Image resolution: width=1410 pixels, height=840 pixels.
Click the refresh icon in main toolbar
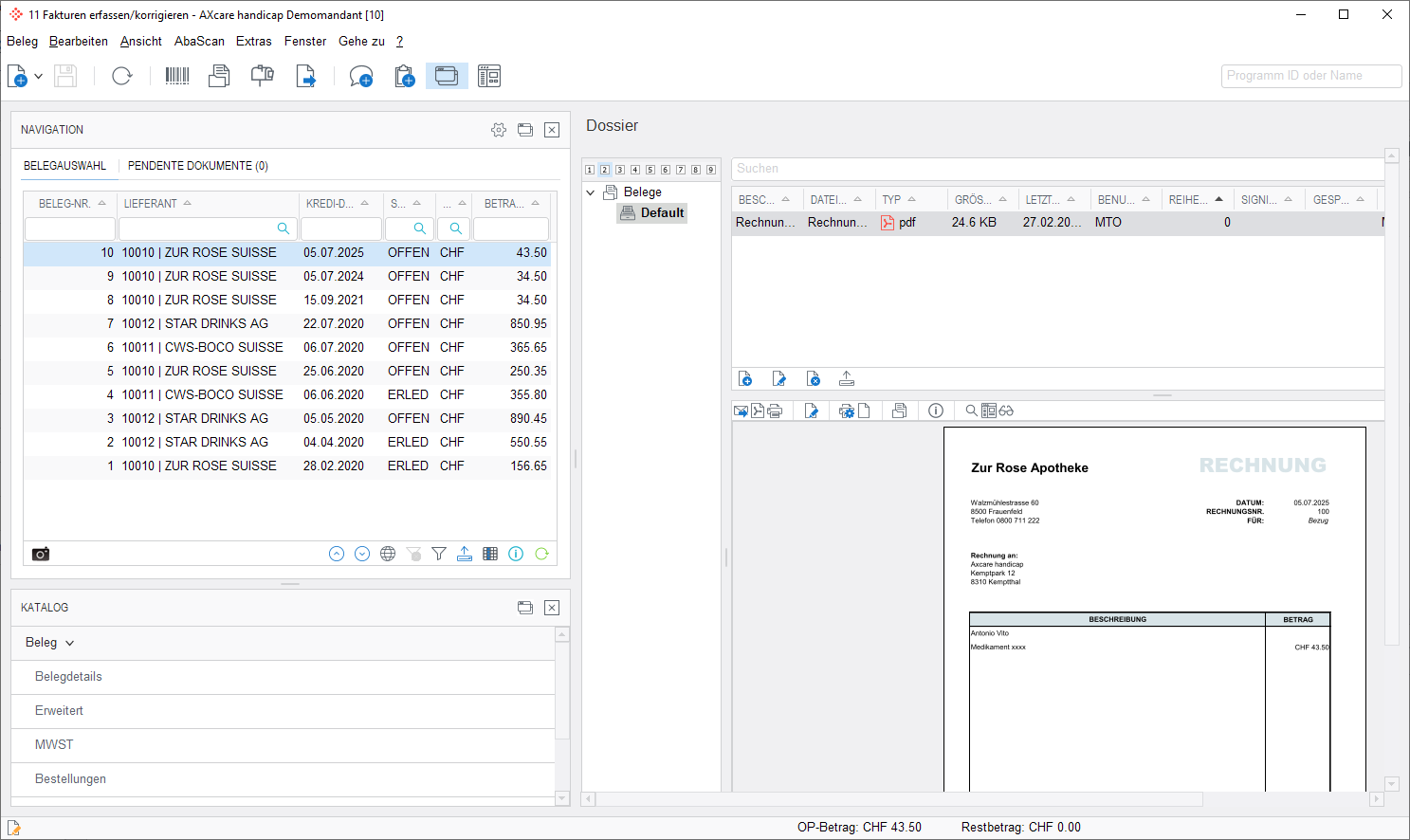click(122, 76)
